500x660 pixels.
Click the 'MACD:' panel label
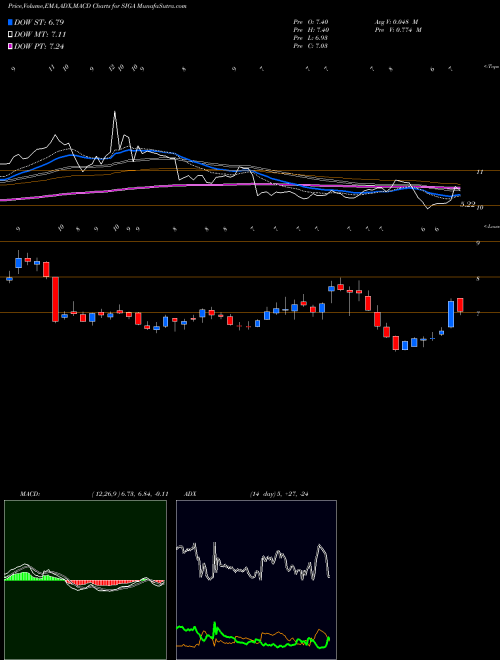tap(30, 494)
